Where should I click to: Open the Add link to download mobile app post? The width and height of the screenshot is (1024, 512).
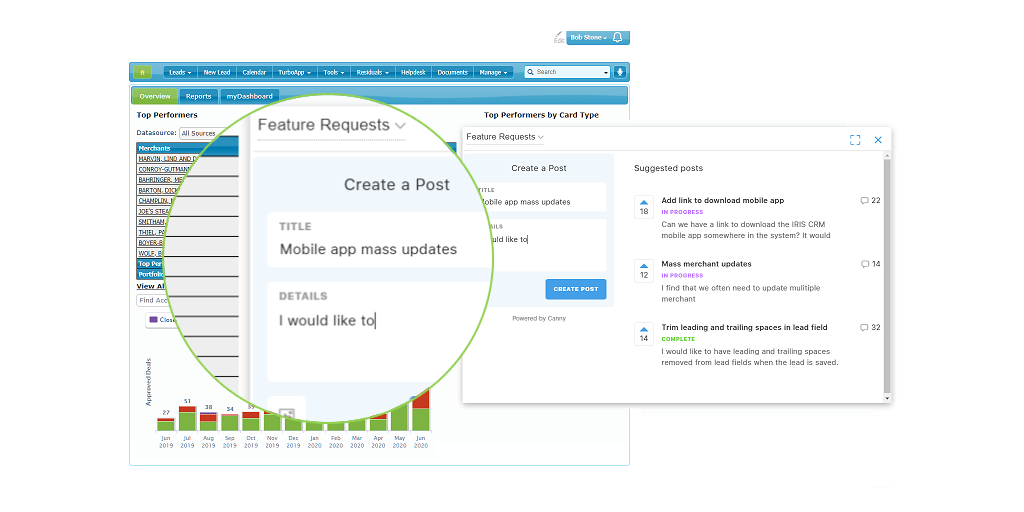(x=722, y=200)
